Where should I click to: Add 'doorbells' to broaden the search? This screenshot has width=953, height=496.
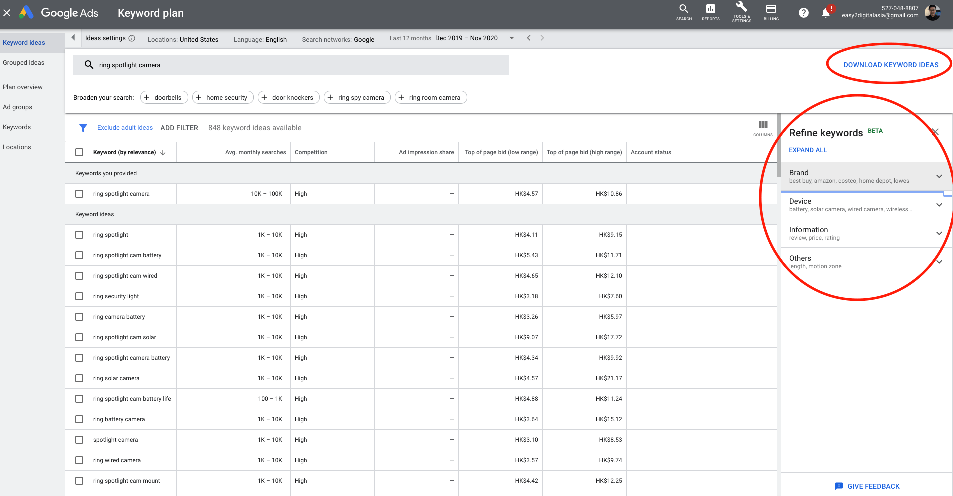(163, 97)
